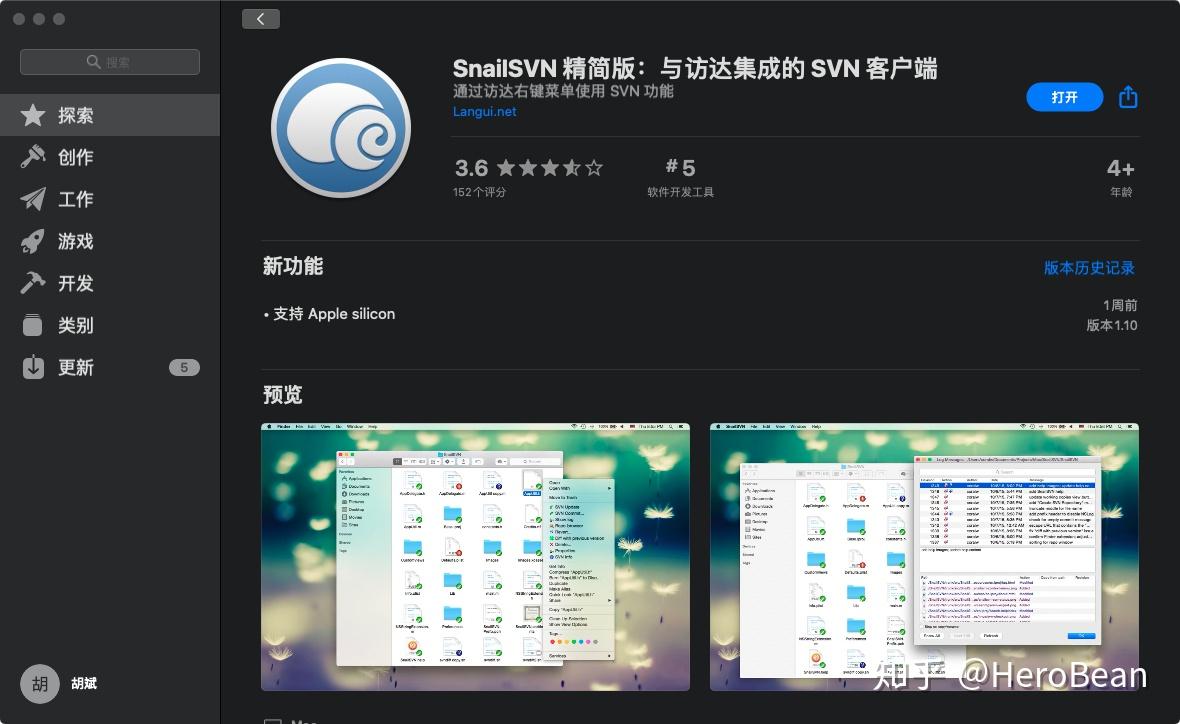The height and width of the screenshot is (724, 1180).
Task: Open the 类别 sidebar icon
Action: 32,325
